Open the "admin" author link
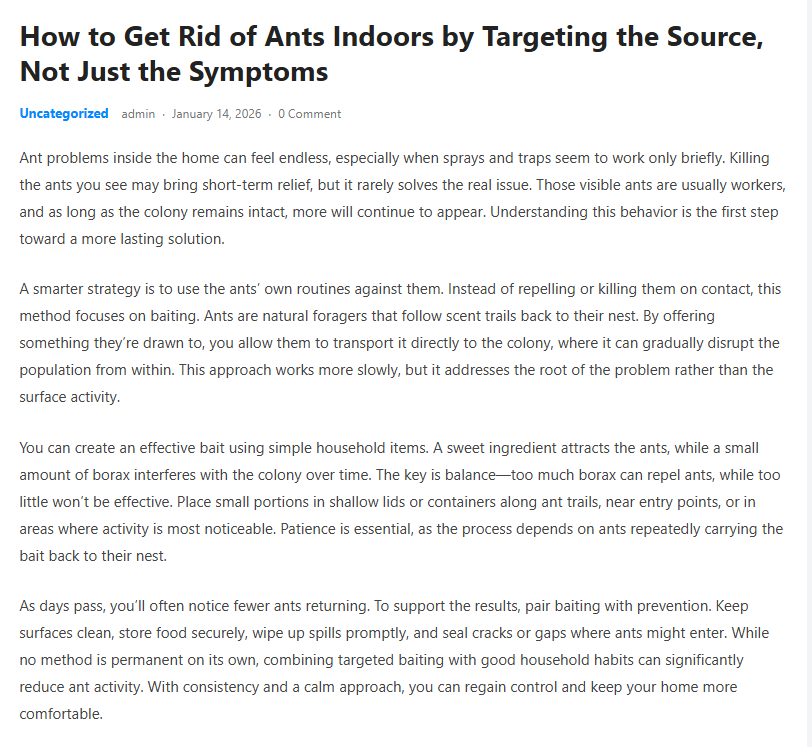This screenshot has height=747, width=812. pyautogui.click(x=138, y=114)
